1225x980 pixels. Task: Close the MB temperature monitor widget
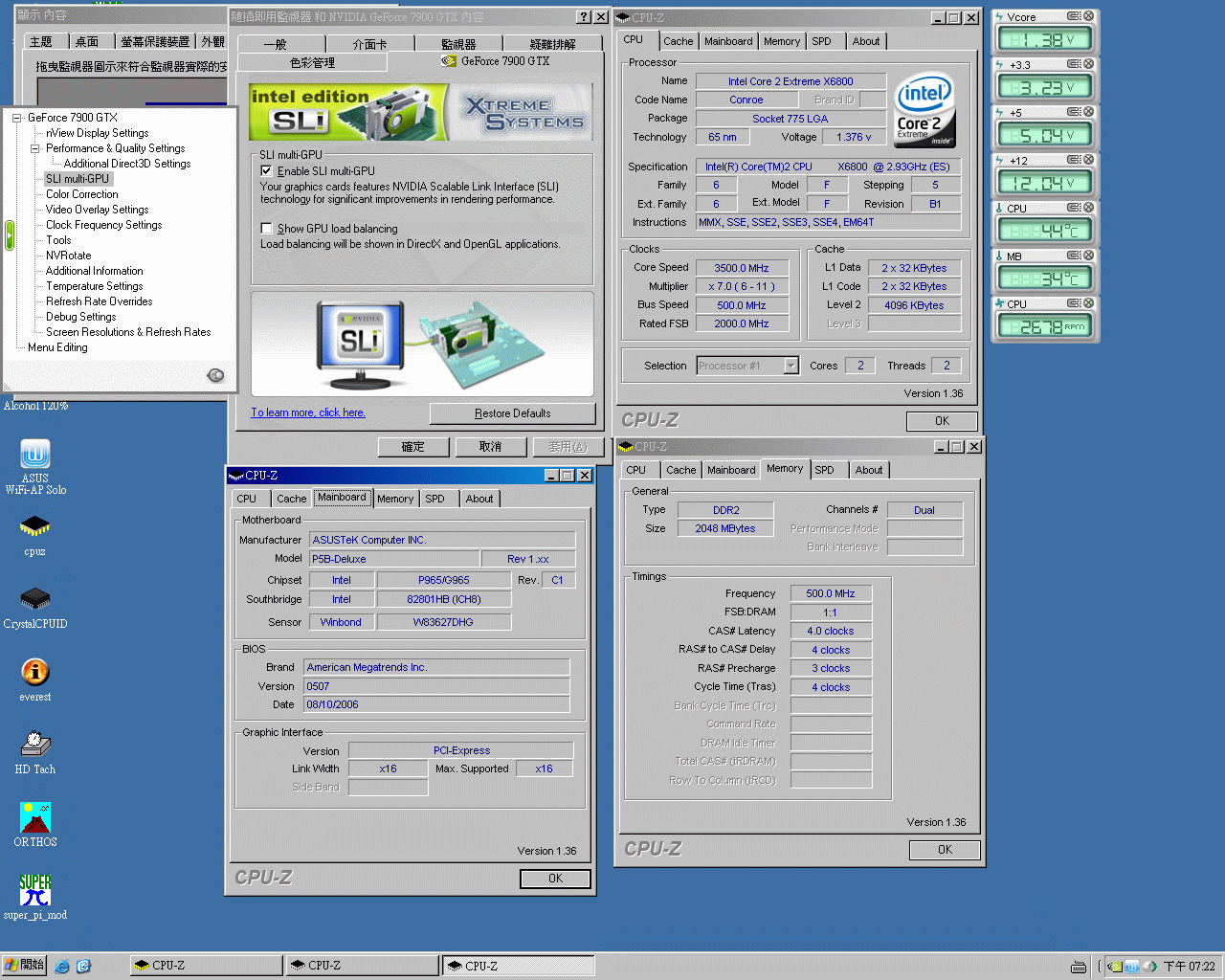[1088, 256]
